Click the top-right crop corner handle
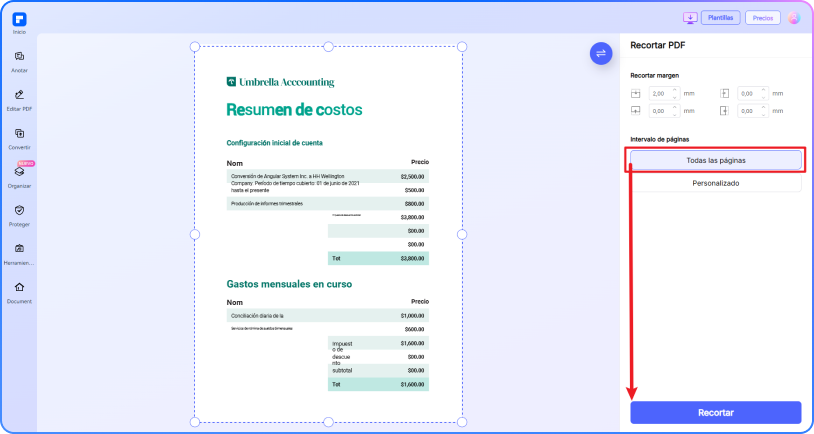The height and width of the screenshot is (434, 814). coord(462,47)
